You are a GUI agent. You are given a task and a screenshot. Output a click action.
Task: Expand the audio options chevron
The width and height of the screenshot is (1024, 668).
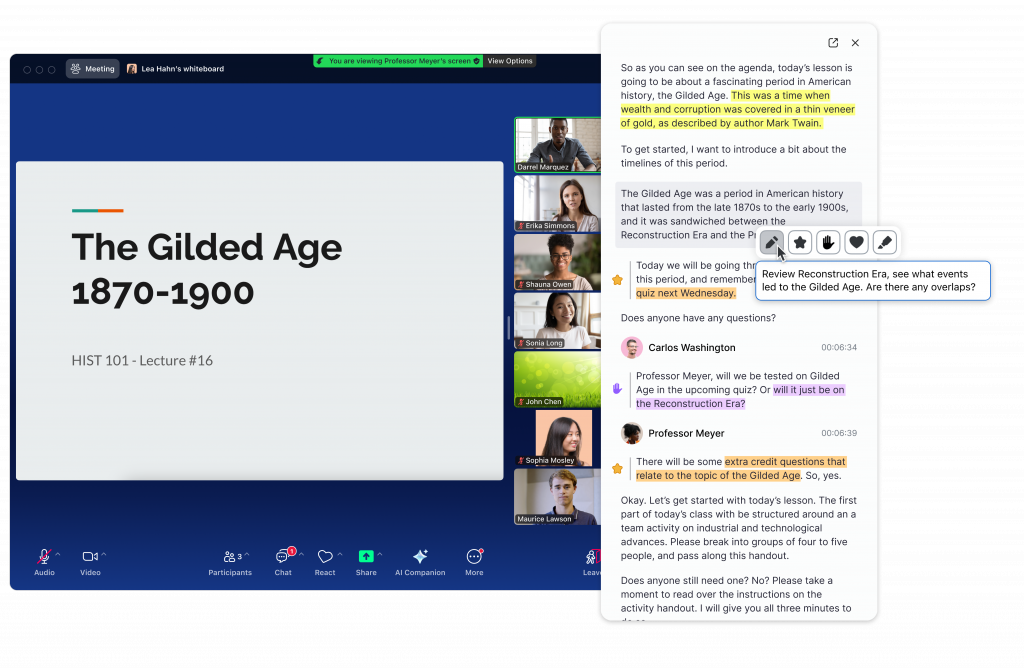click(x=57, y=553)
